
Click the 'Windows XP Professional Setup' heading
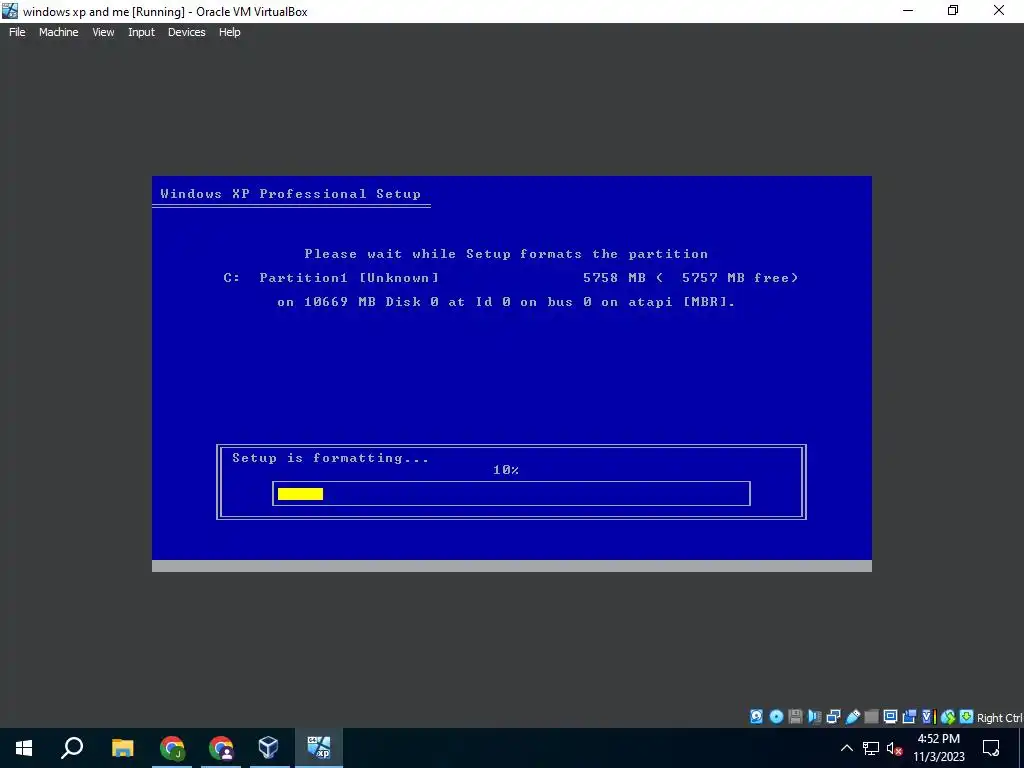coord(291,193)
